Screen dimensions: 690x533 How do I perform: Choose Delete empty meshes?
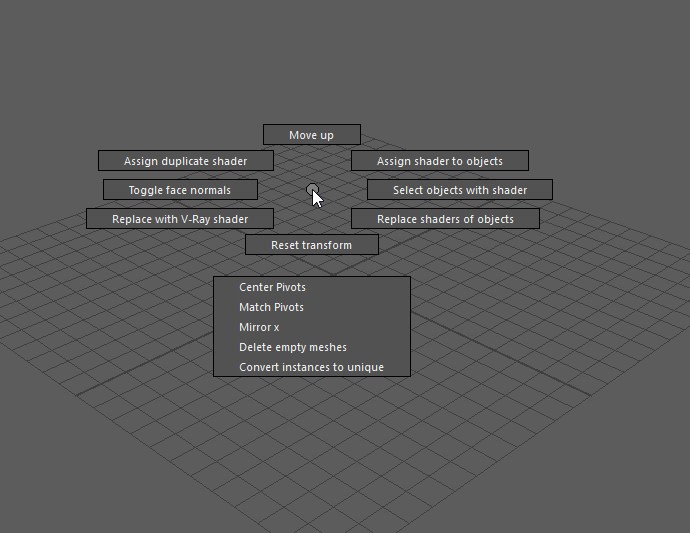coord(312,347)
